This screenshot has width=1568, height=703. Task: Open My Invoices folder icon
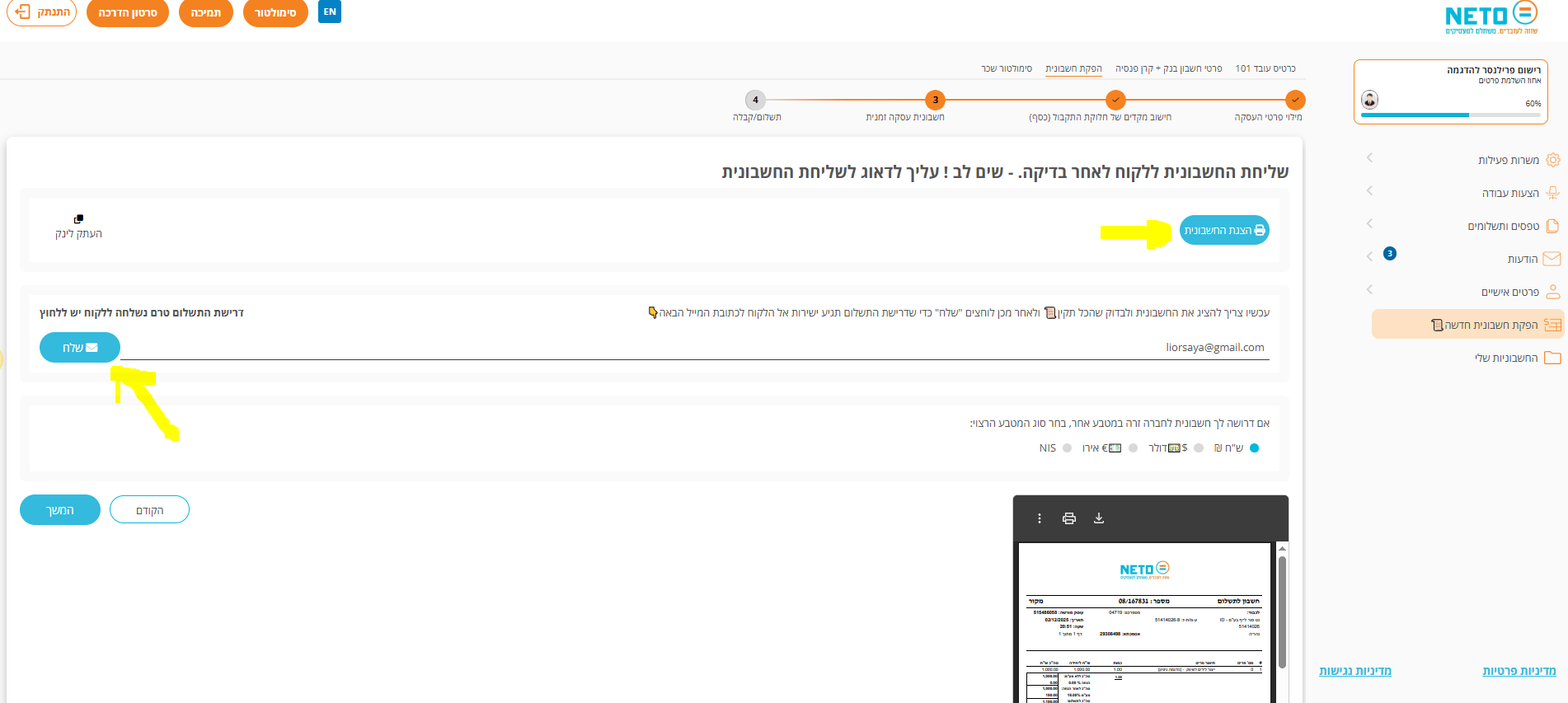(x=1552, y=358)
